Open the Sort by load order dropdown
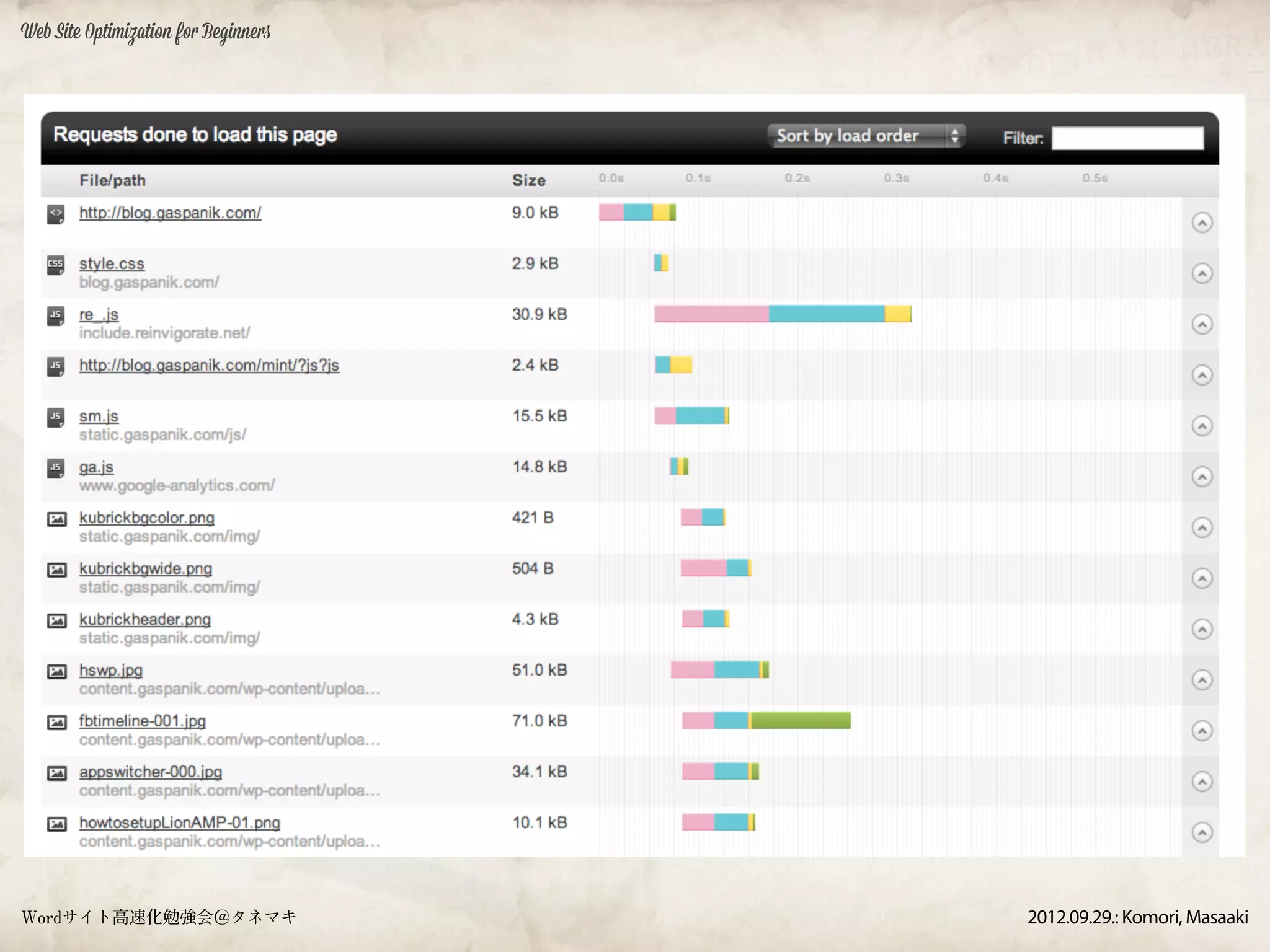The width and height of the screenshot is (1270, 952). (866, 136)
